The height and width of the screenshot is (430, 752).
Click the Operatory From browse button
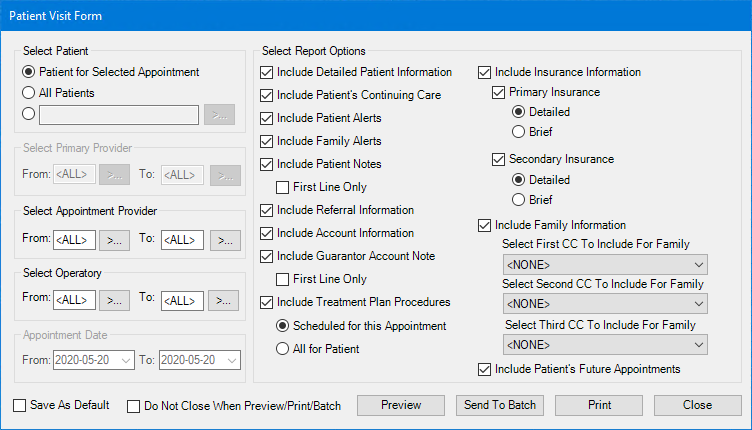(x=115, y=299)
